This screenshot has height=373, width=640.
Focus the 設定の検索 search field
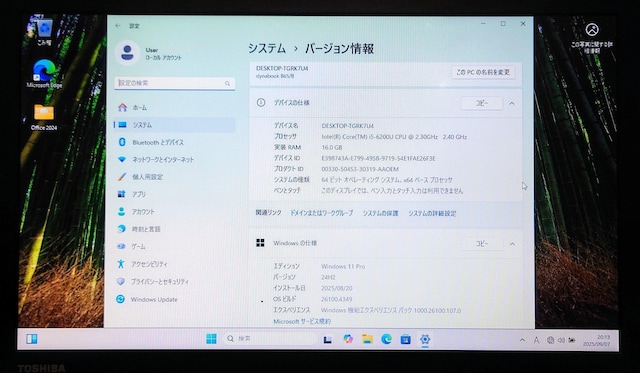tap(175, 83)
